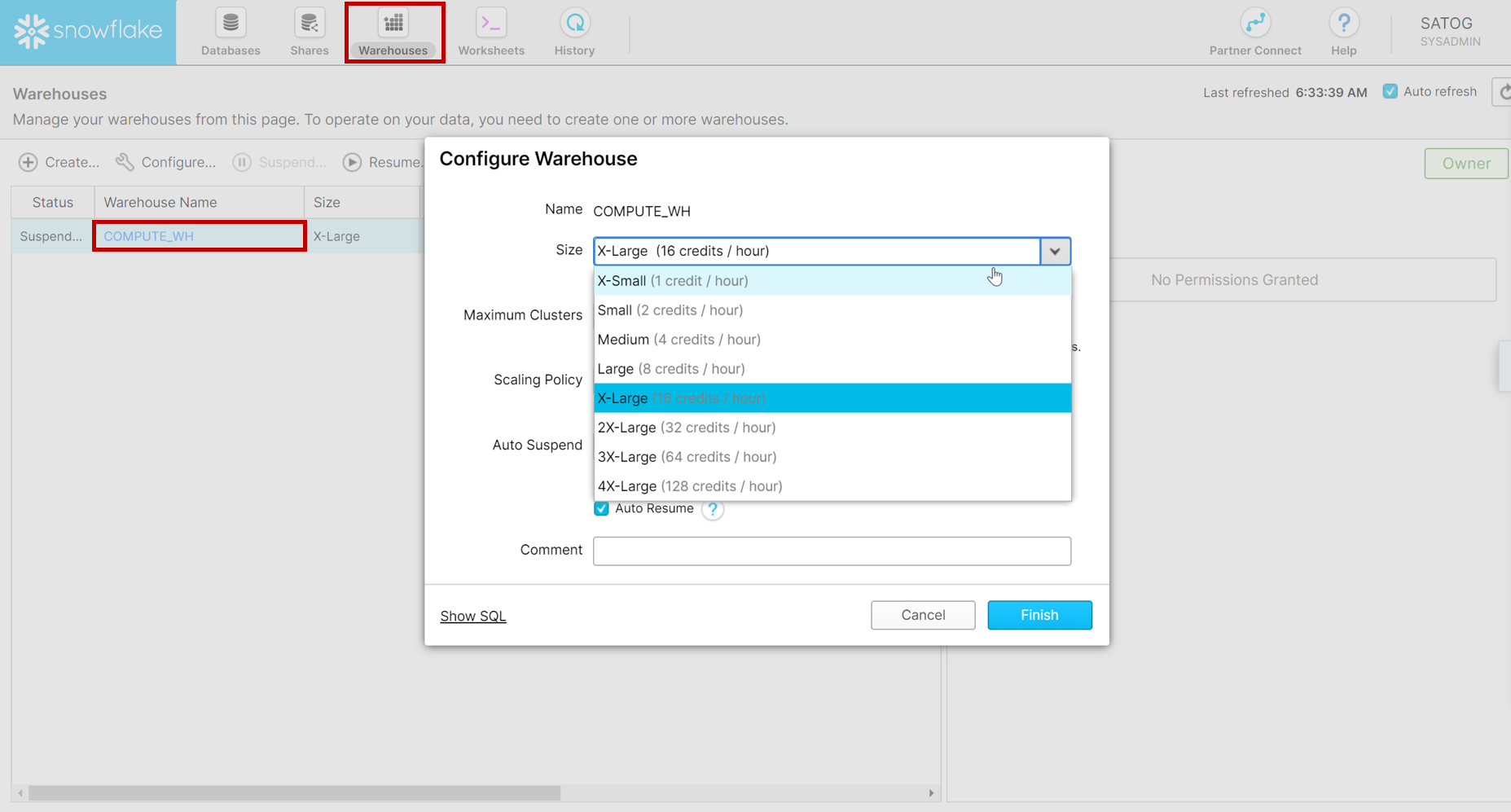
Task: Toggle the Auto refresh checkbox
Action: pyautogui.click(x=1390, y=91)
